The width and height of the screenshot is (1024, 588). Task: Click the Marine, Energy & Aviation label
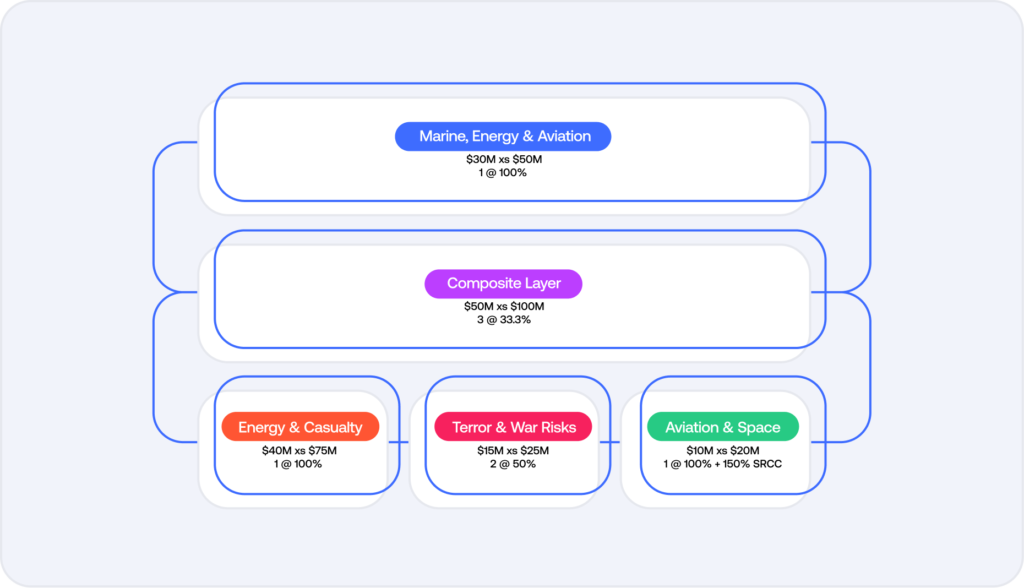(x=503, y=136)
